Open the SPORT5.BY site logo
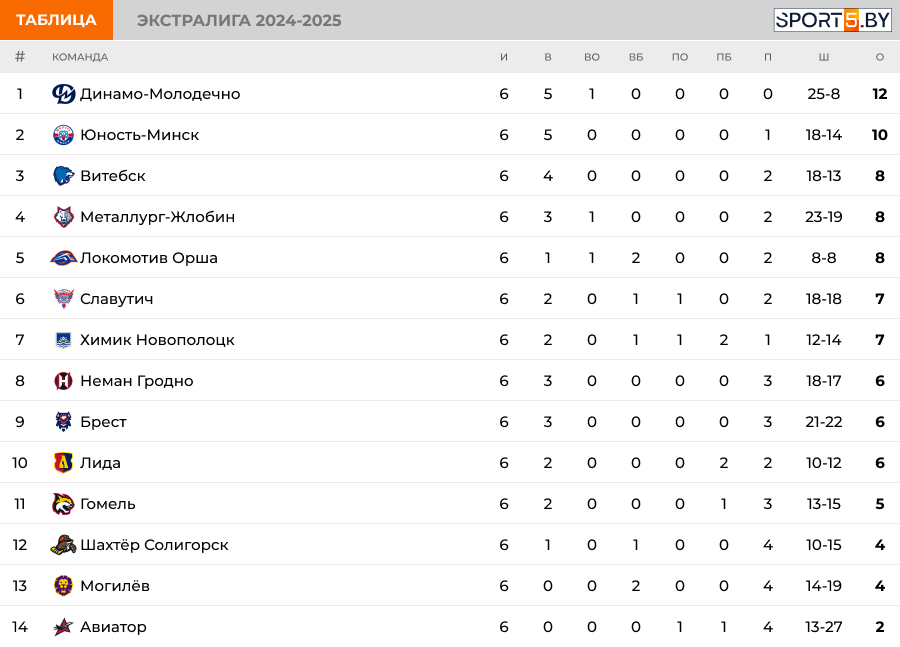900x647 pixels. pyautogui.click(x=832, y=20)
